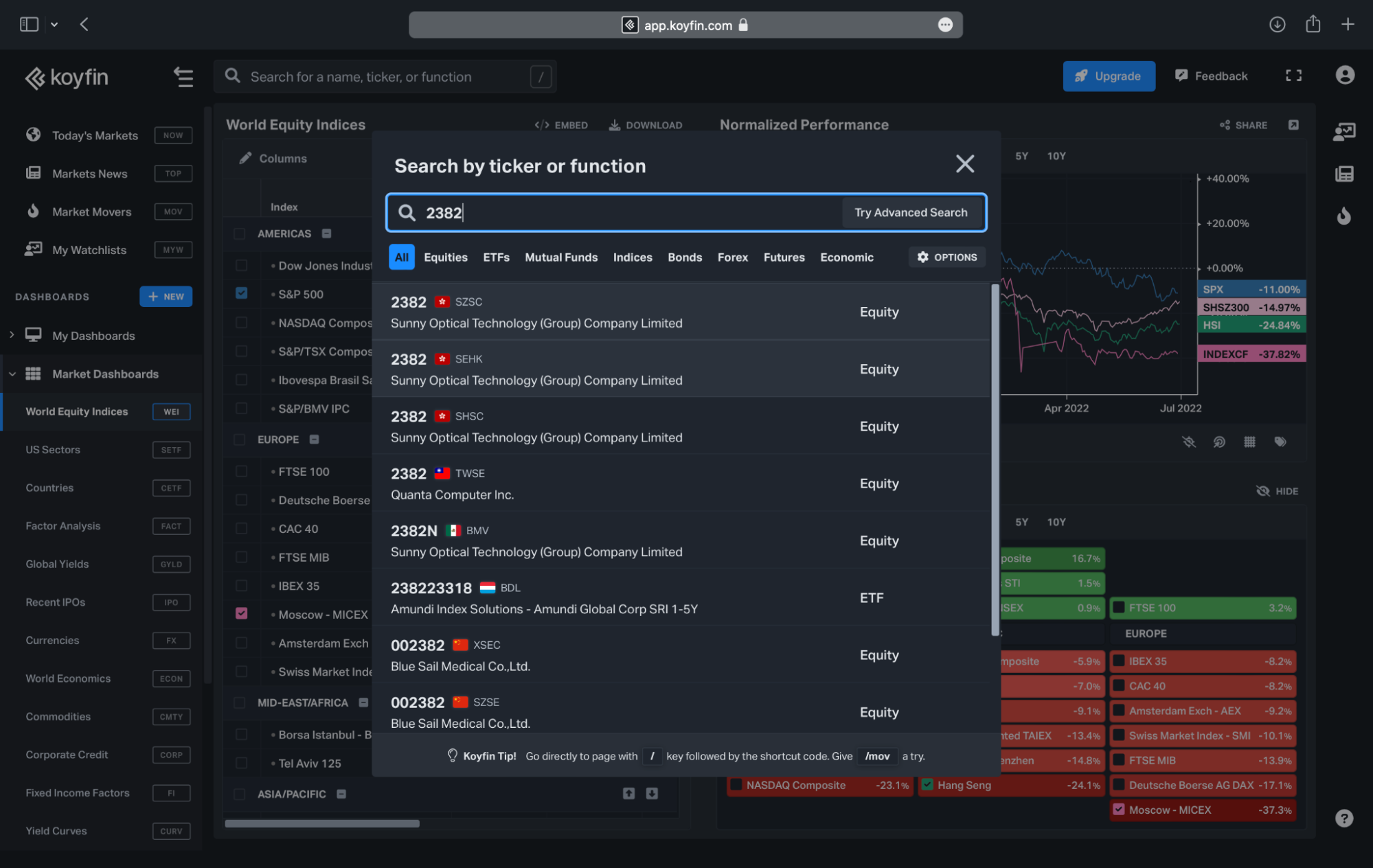Click the table move-down arrow icon

pyautogui.click(x=652, y=793)
